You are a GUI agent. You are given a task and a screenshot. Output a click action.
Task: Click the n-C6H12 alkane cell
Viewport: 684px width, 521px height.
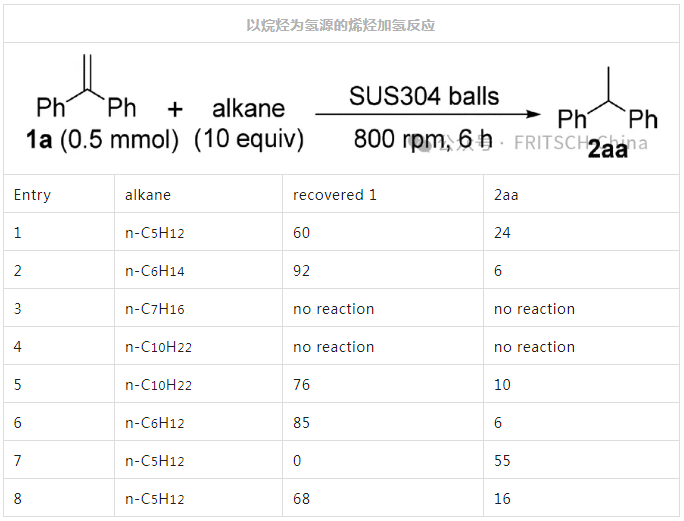(x=154, y=423)
